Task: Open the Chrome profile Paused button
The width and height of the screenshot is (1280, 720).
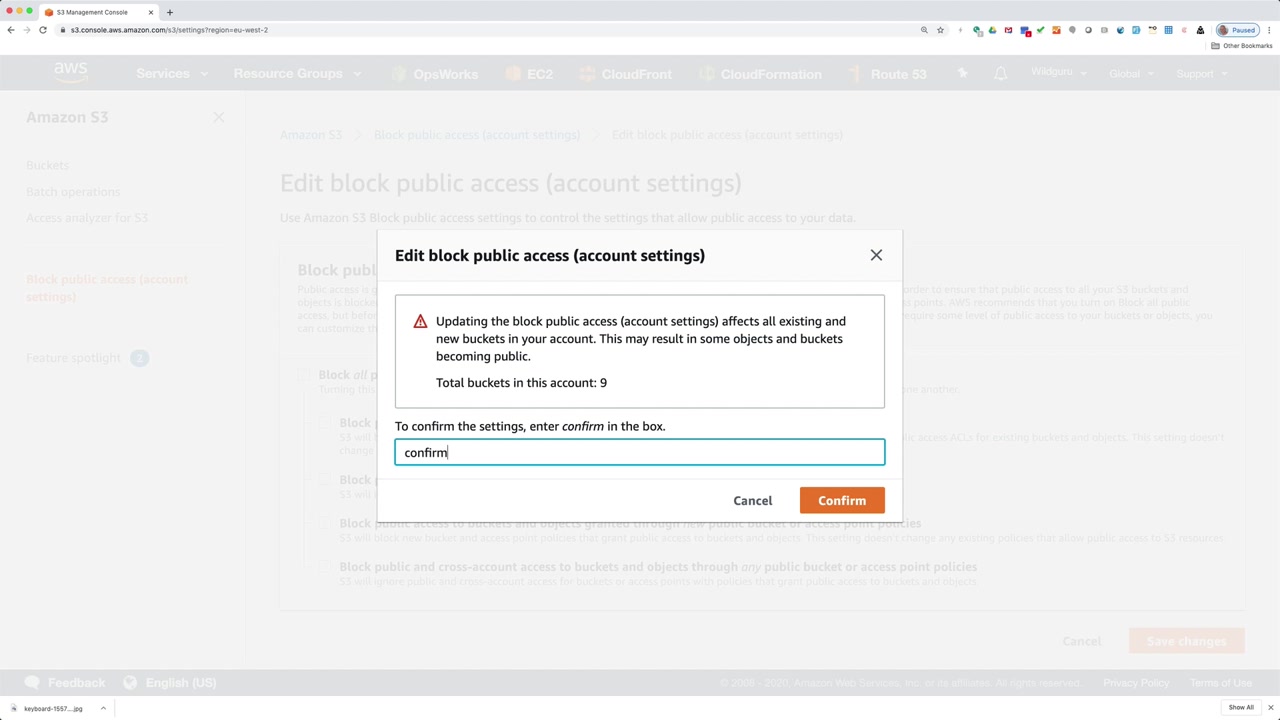Action: pyautogui.click(x=1237, y=30)
